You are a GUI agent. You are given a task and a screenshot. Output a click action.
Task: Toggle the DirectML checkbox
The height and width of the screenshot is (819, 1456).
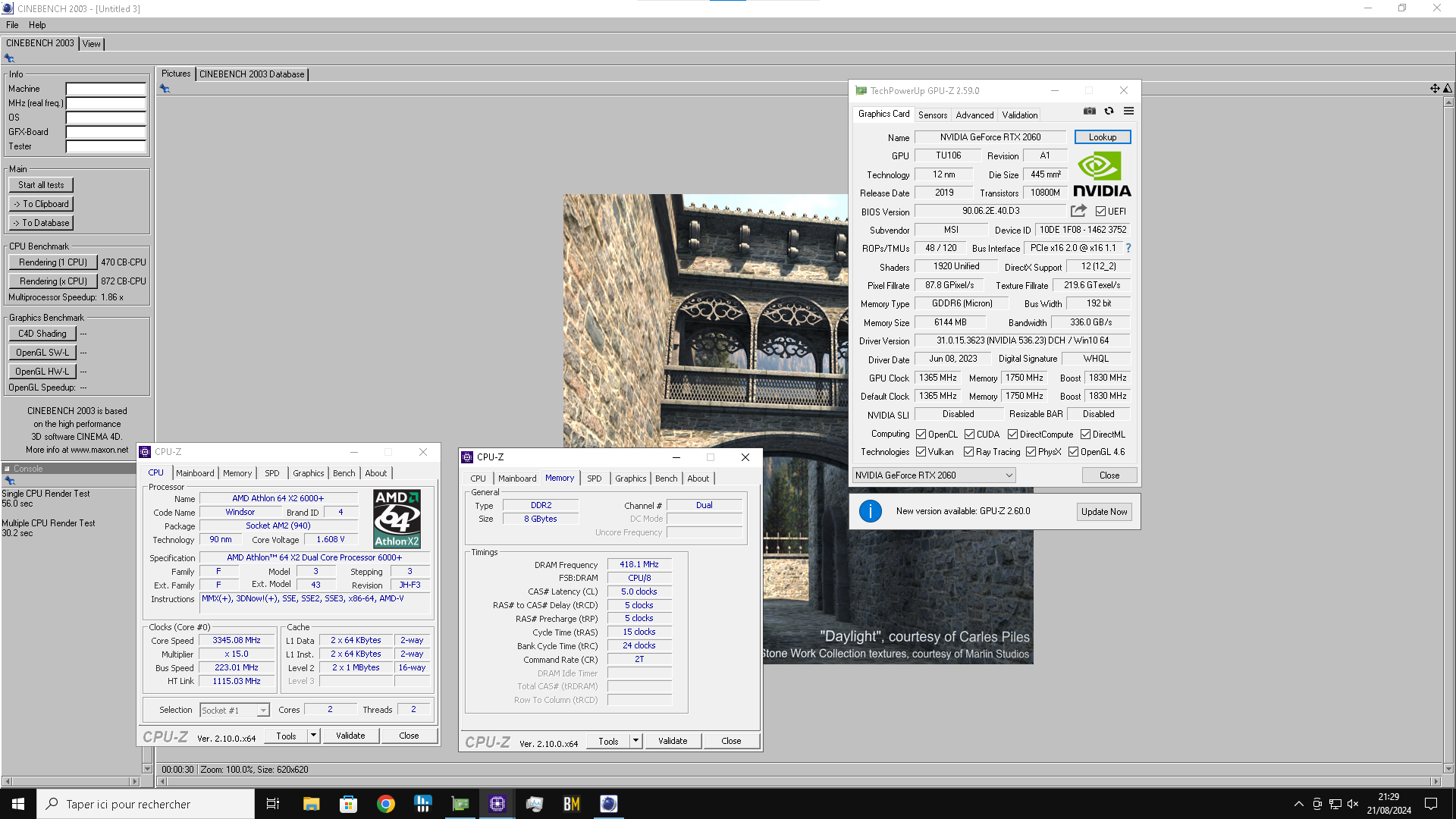click(1085, 435)
